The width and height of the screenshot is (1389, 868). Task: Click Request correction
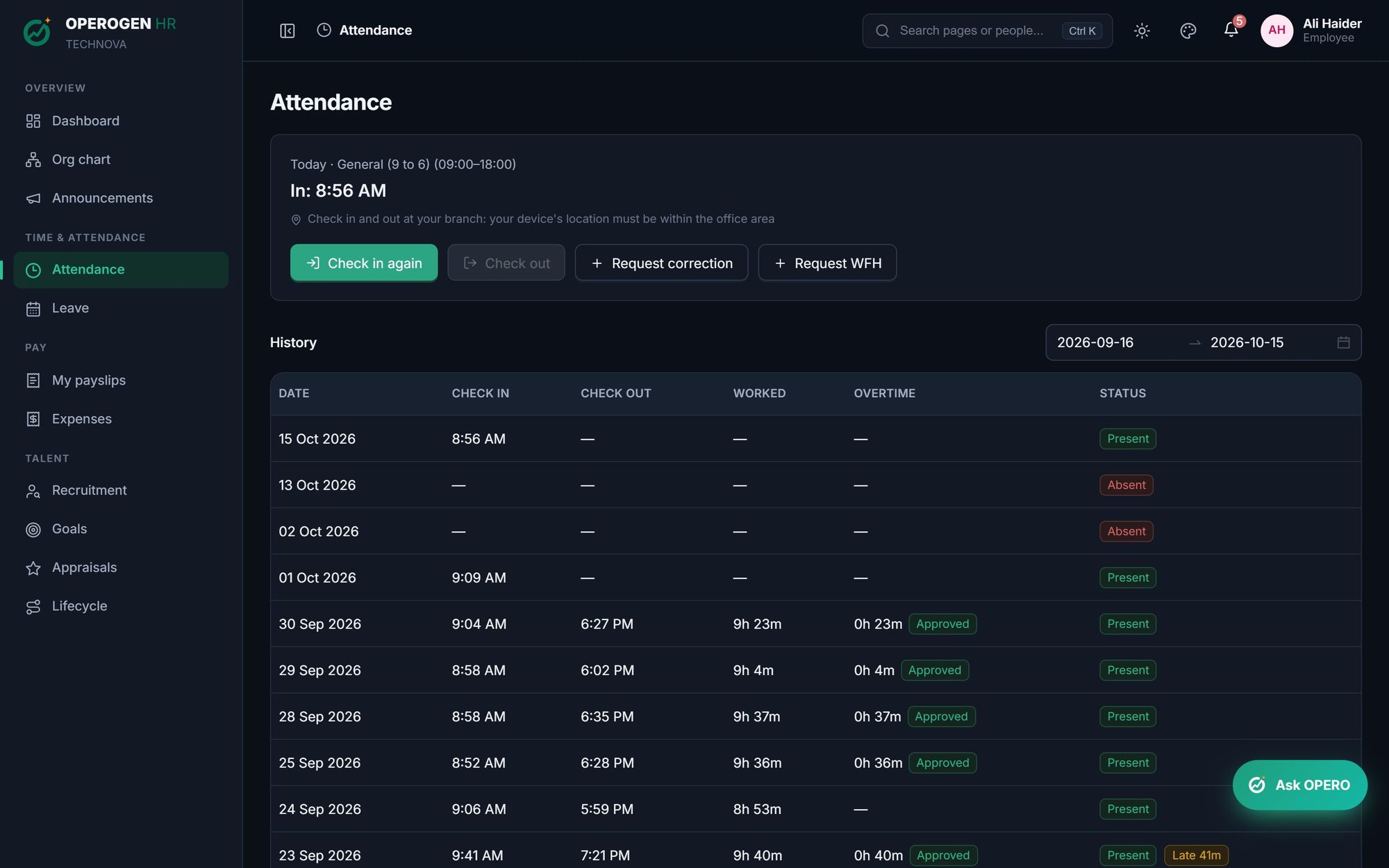(x=661, y=263)
